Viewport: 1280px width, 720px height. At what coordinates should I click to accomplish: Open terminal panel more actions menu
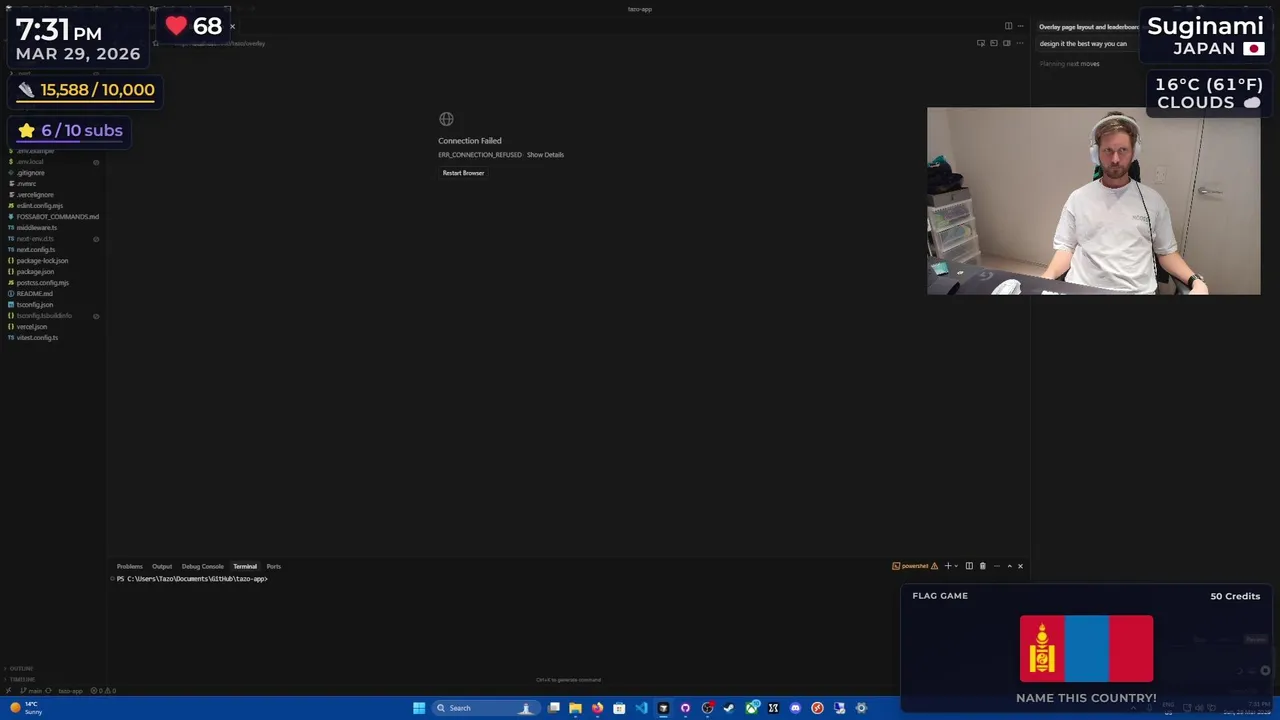[x=996, y=566]
